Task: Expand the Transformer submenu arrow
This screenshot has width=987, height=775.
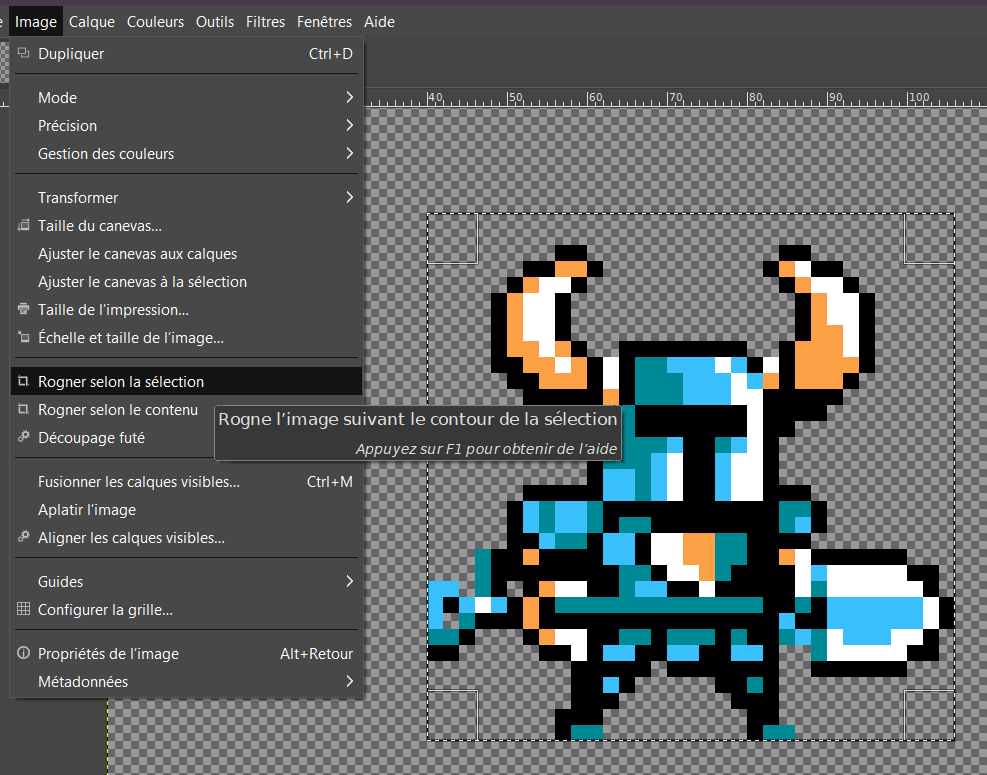Action: coord(349,197)
